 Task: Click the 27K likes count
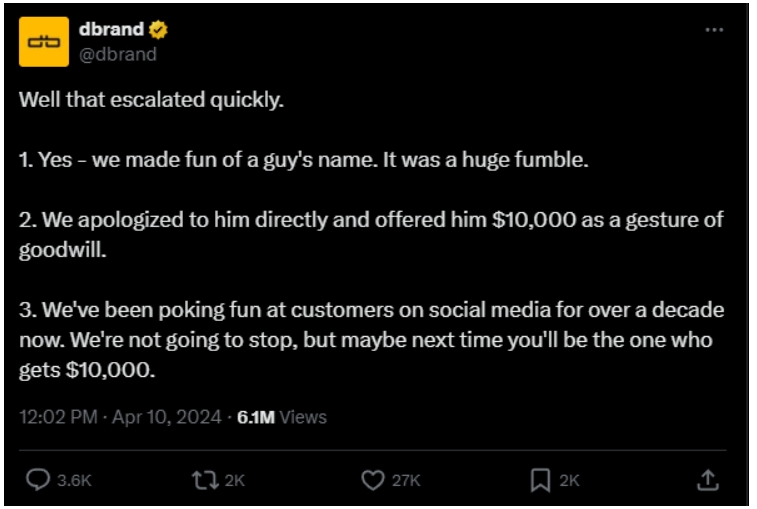405,481
